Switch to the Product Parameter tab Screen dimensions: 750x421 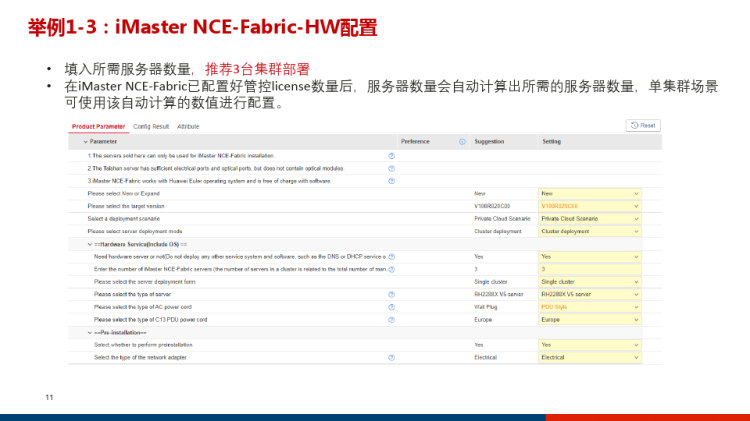point(98,126)
